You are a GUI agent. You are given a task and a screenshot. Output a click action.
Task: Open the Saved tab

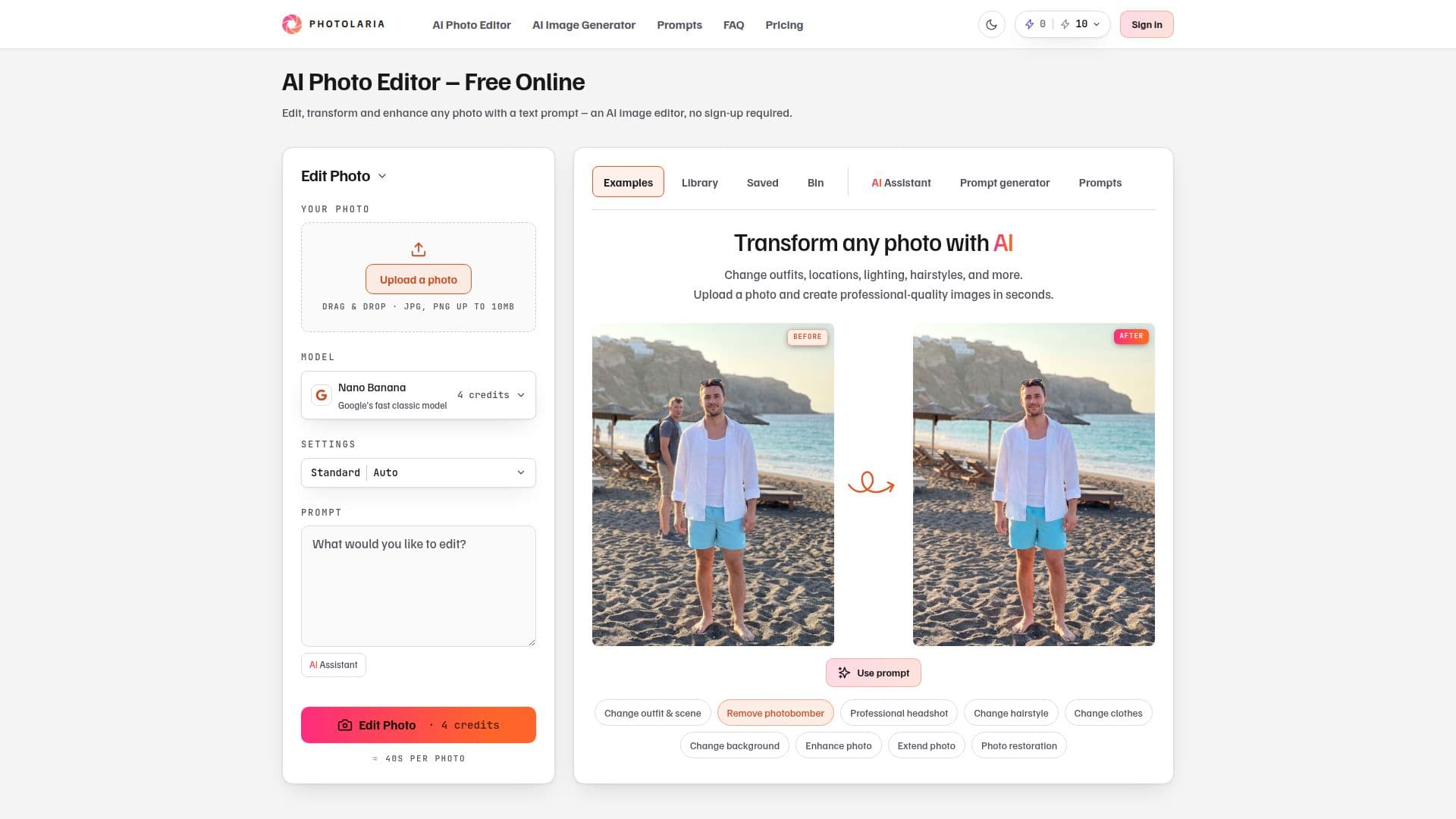pyautogui.click(x=762, y=183)
